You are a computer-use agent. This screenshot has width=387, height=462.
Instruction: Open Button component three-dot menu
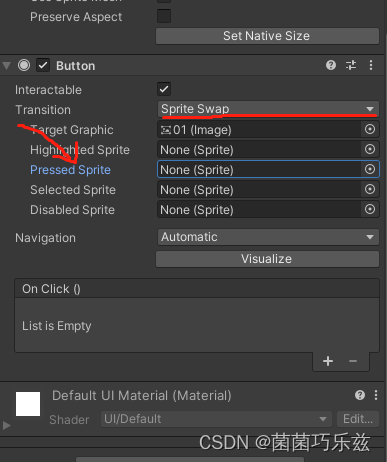371,65
